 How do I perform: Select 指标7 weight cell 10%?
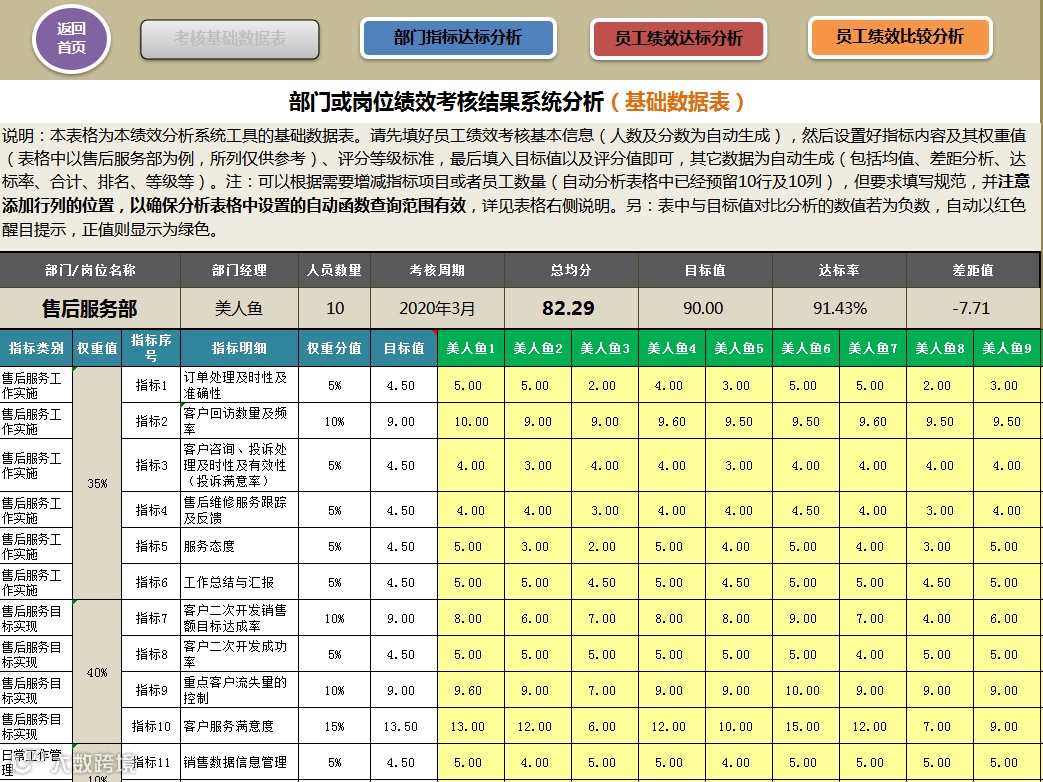335,618
